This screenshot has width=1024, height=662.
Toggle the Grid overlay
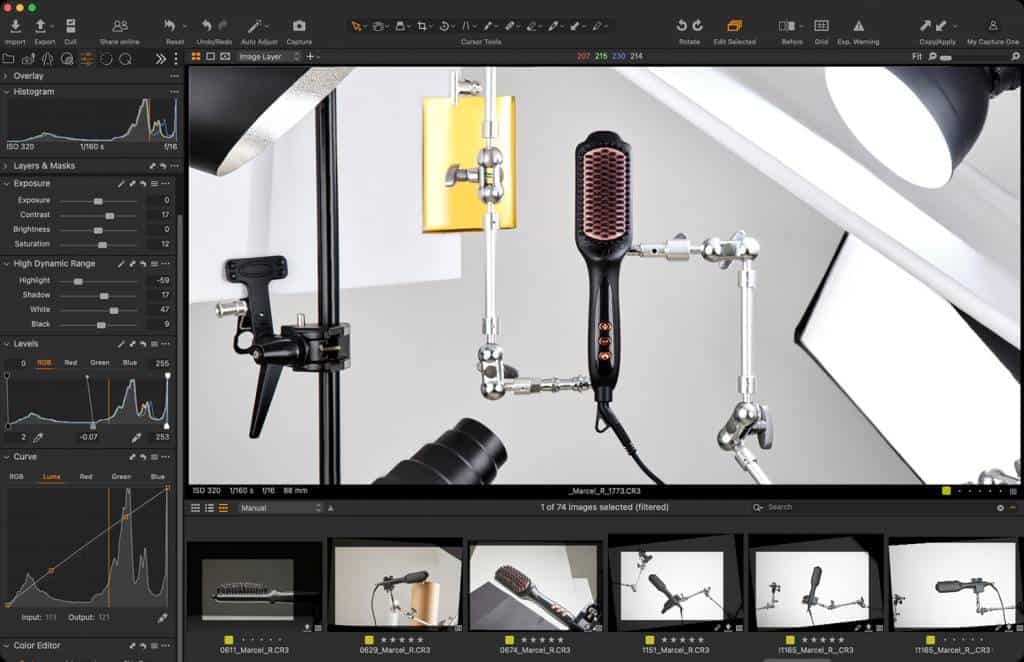tap(822, 25)
